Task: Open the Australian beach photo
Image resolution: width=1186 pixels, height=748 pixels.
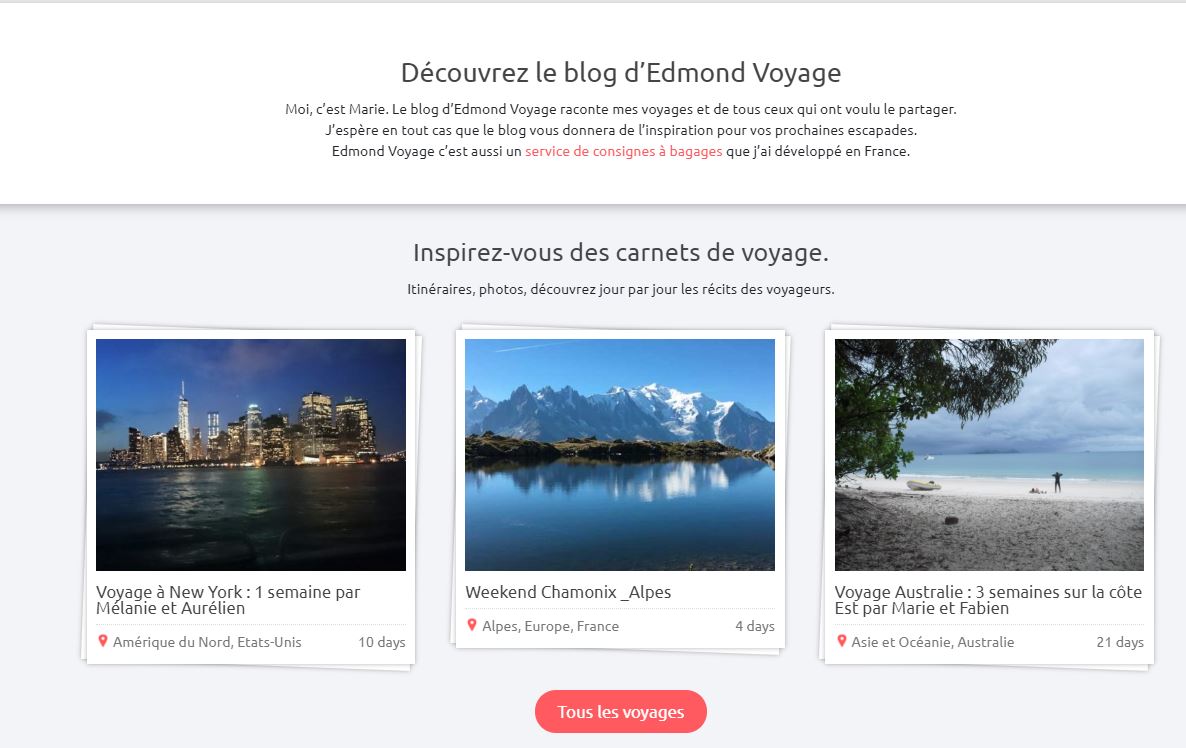Action: (x=989, y=455)
